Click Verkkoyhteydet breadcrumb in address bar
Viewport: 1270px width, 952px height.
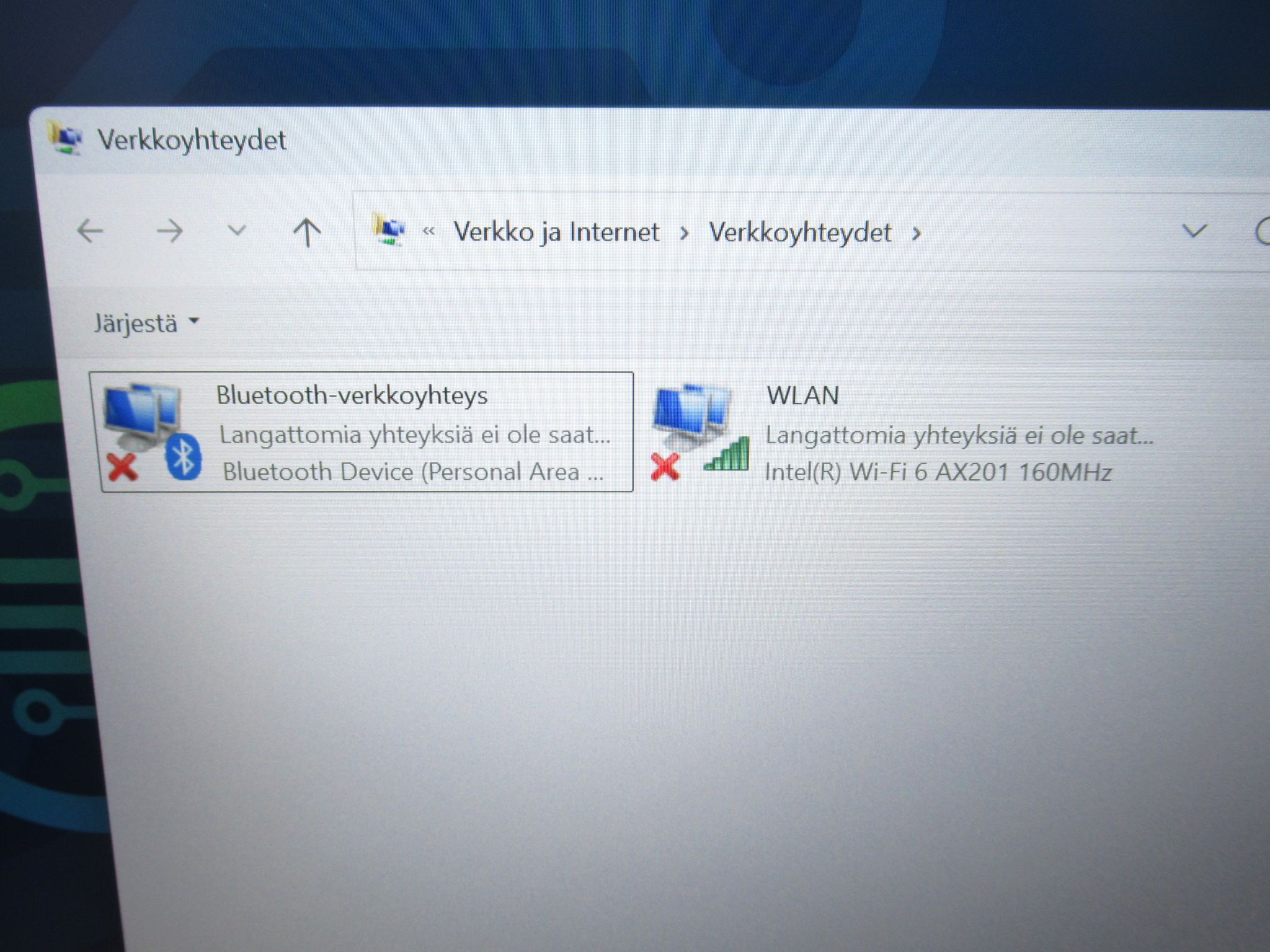pos(800,233)
